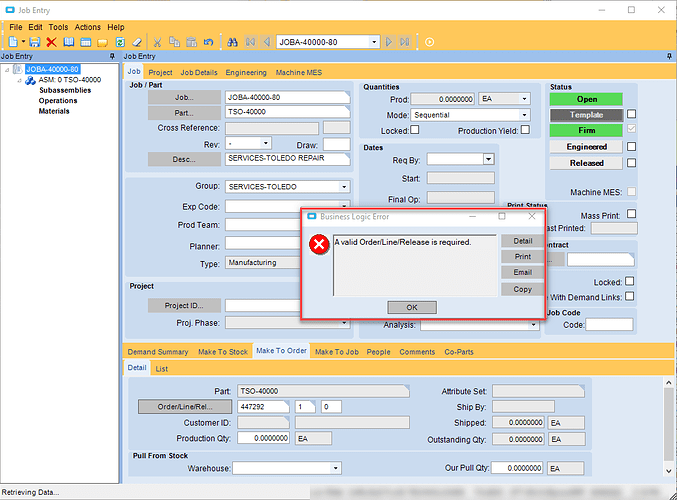
Task: Open the JOBA-40000-80 toolbar combo dropdown
Action: 374,42
